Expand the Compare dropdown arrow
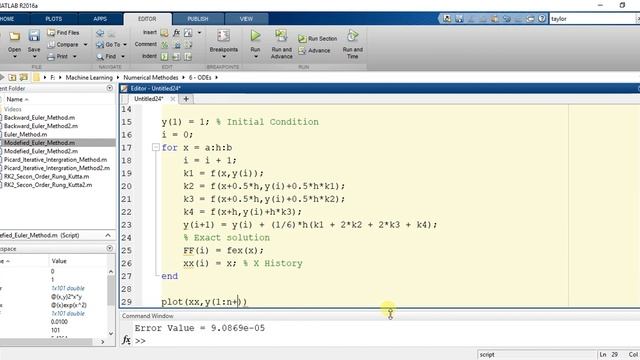 point(85,44)
